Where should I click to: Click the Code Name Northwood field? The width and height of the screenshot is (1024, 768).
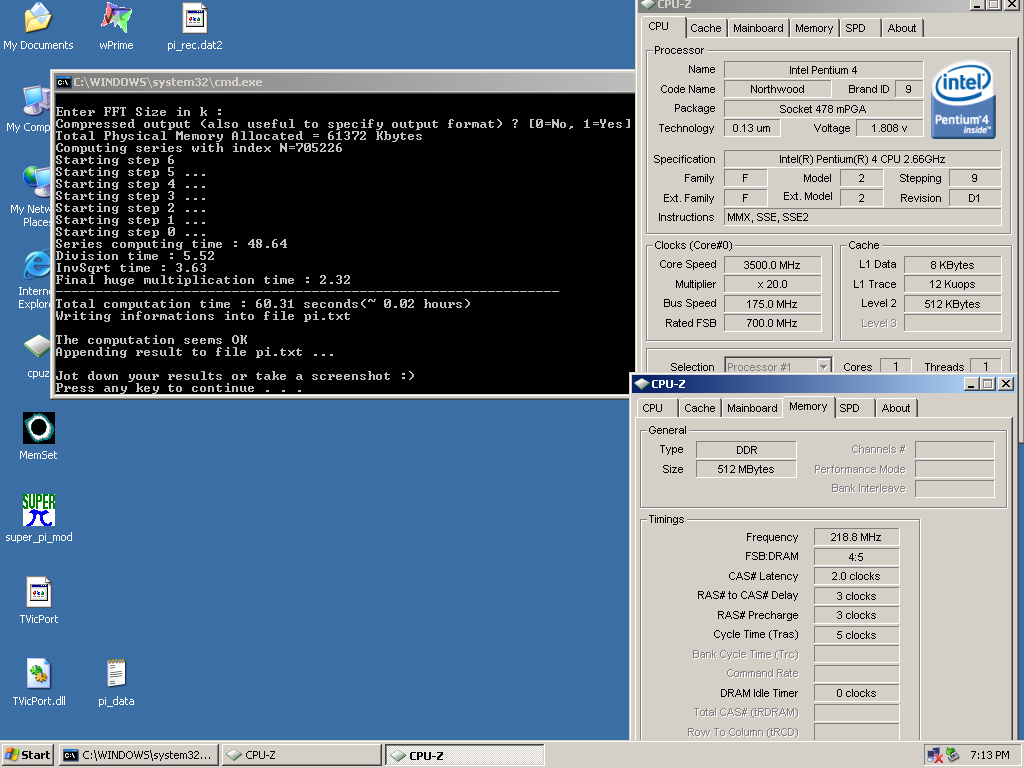click(x=777, y=89)
